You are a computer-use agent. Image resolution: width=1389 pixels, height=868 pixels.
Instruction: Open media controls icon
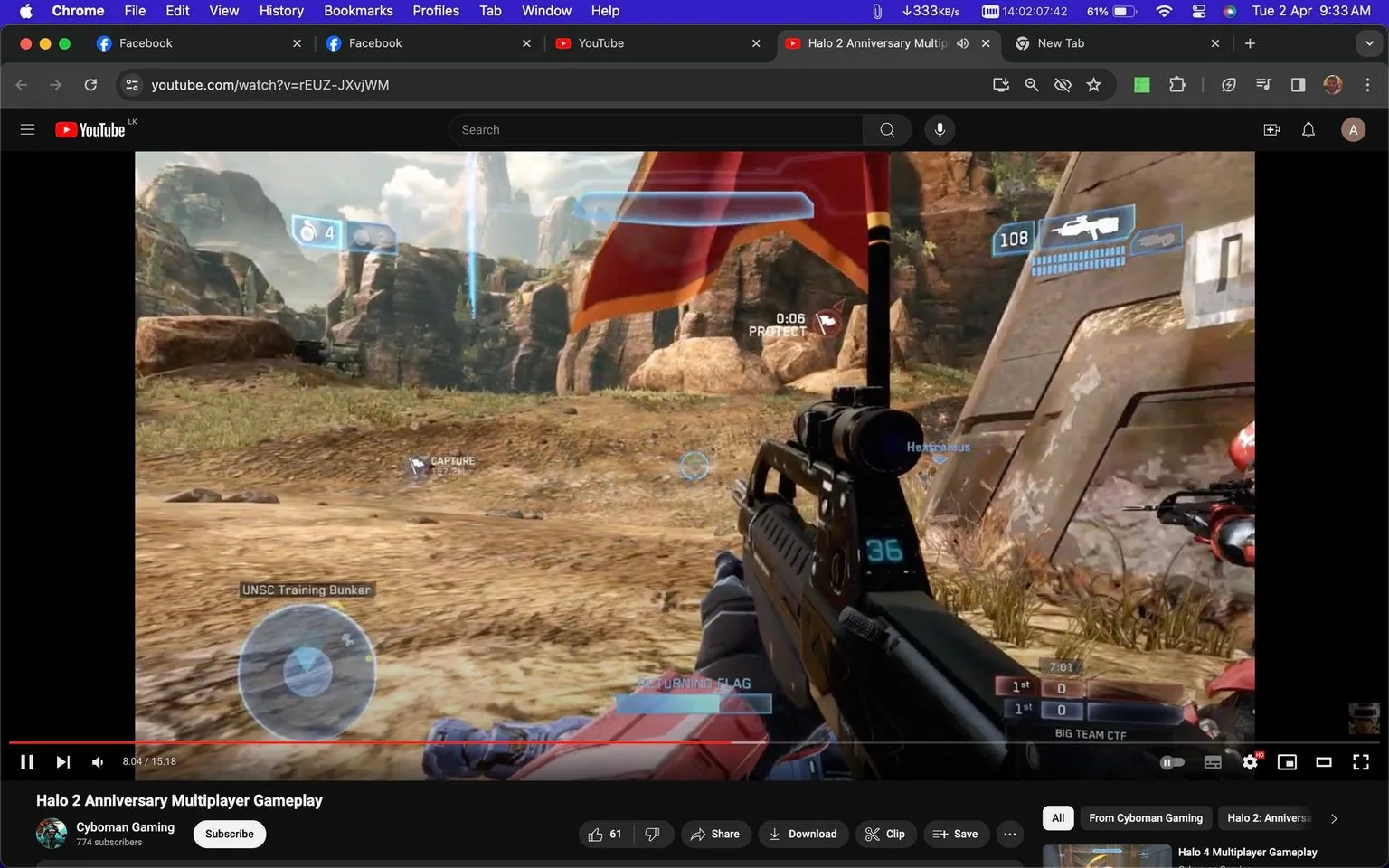tap(1263, 84)
